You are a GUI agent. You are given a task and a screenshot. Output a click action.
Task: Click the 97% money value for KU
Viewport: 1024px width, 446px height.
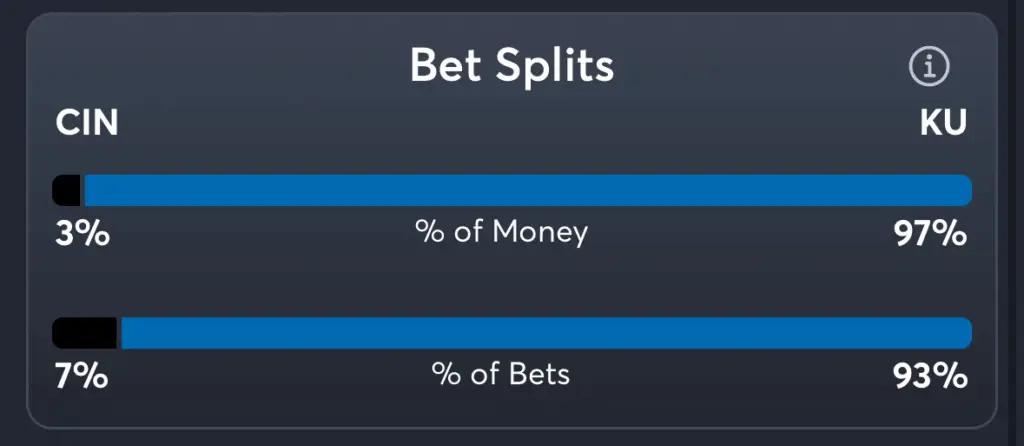point(931,234)
